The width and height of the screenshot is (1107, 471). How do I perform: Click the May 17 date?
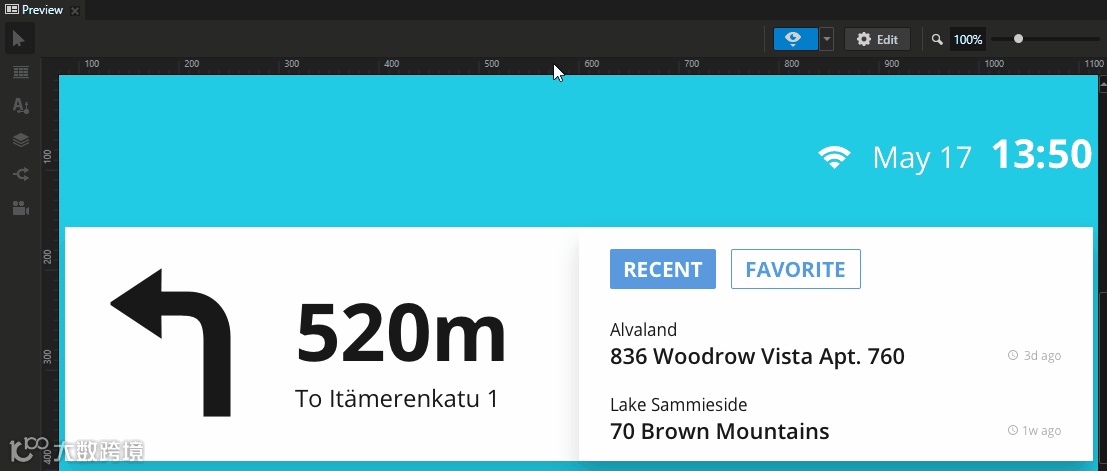pyautogui.click(x=922, y=157)
